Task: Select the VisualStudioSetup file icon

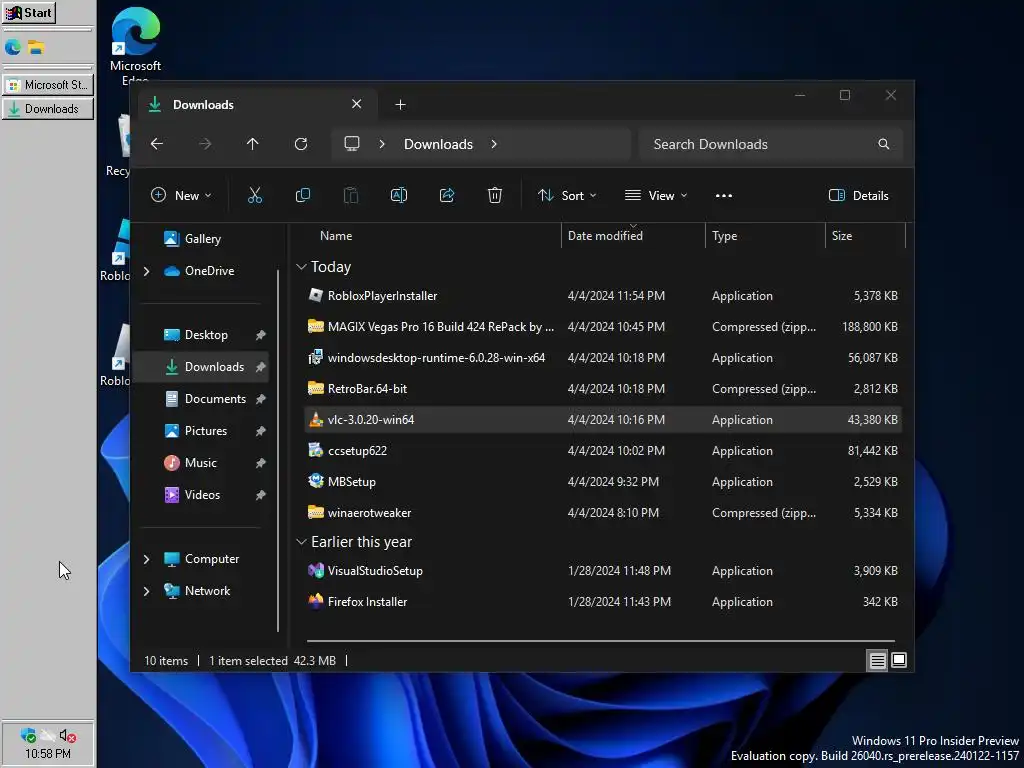Action: 315,570
